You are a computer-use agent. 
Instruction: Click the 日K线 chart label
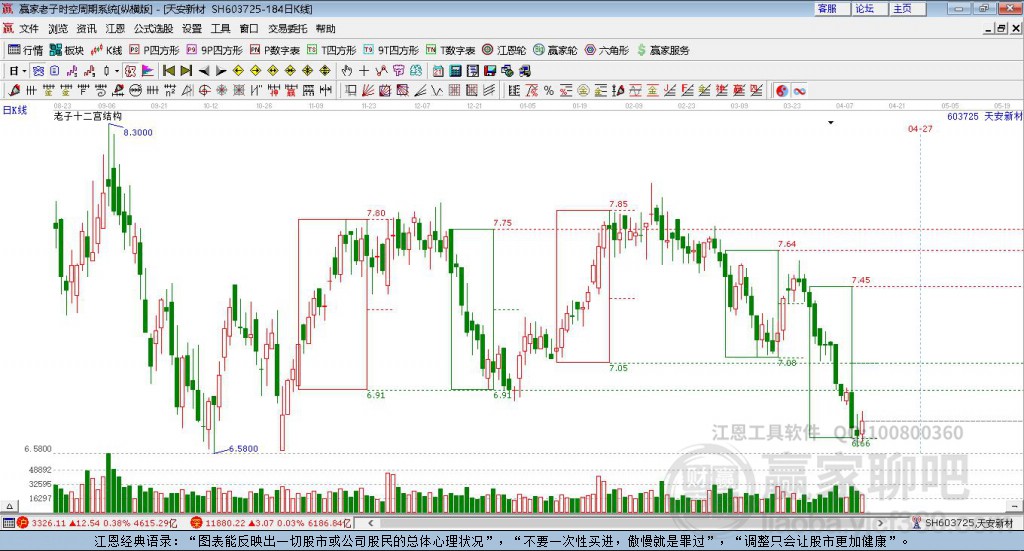click(15, 110)
